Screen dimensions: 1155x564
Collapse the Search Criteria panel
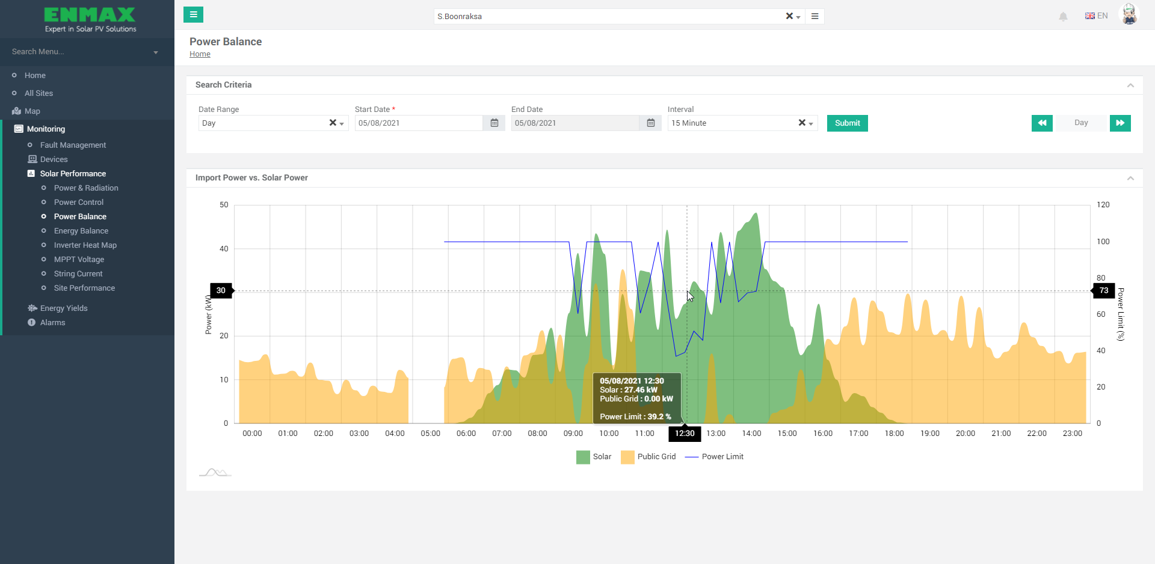click(1130, 85)
